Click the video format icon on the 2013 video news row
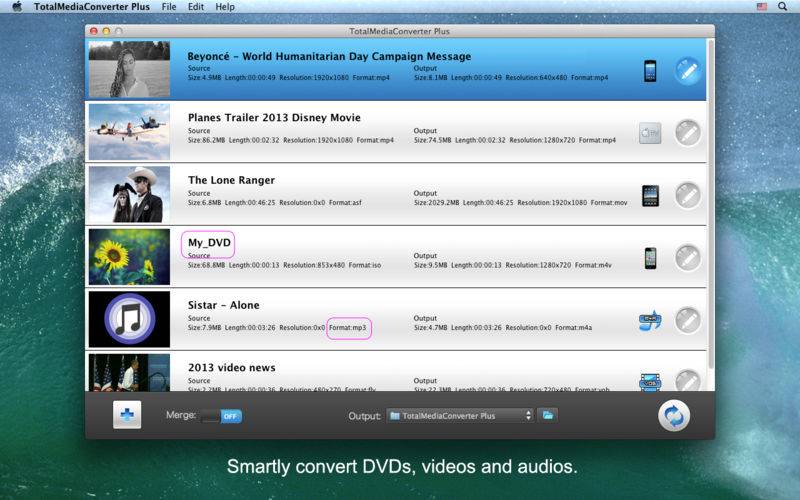 [x=650, y=382]
